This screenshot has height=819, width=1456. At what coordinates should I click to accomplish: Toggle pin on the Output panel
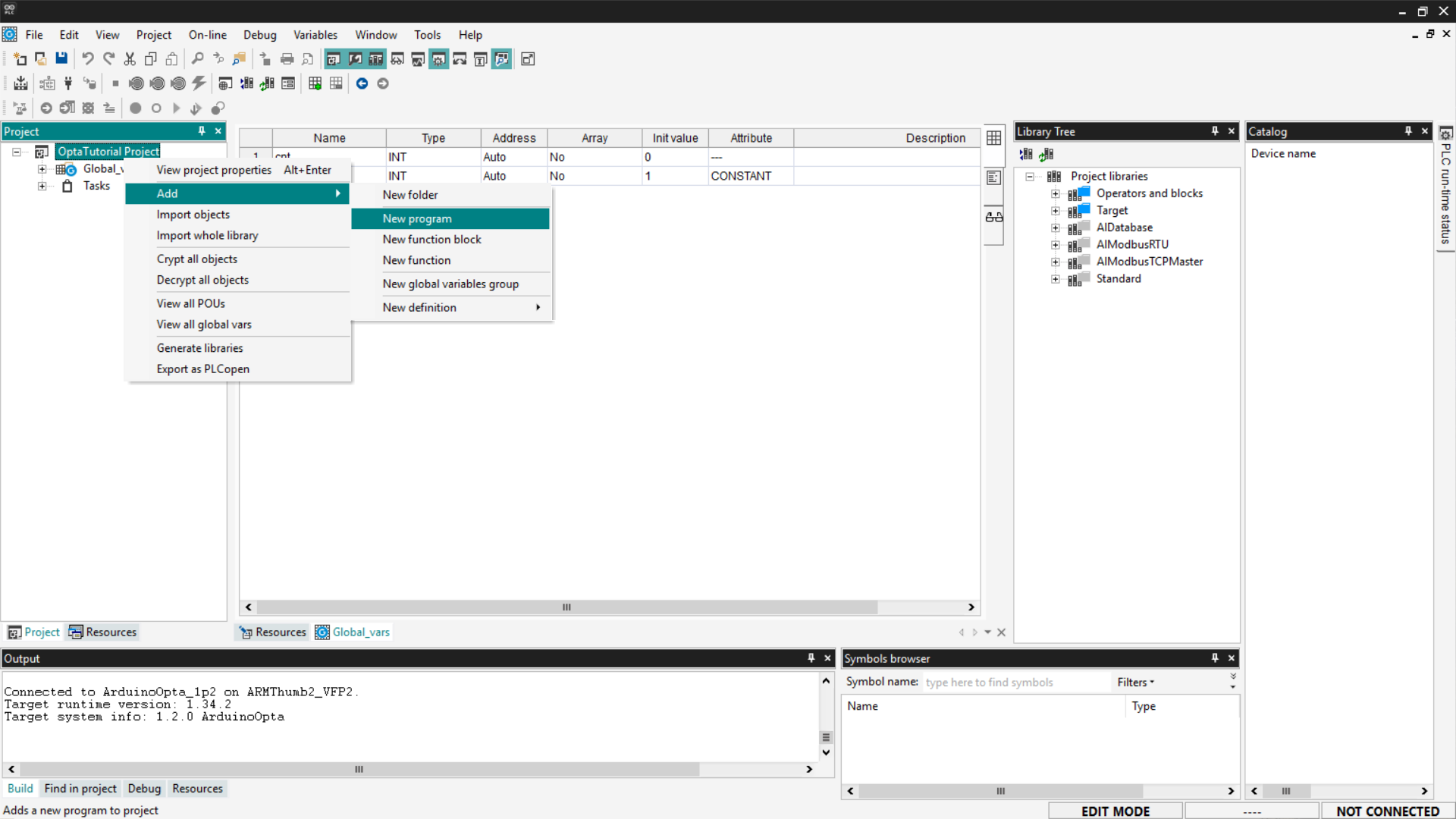pyautogui.click(x=811, y=658)
